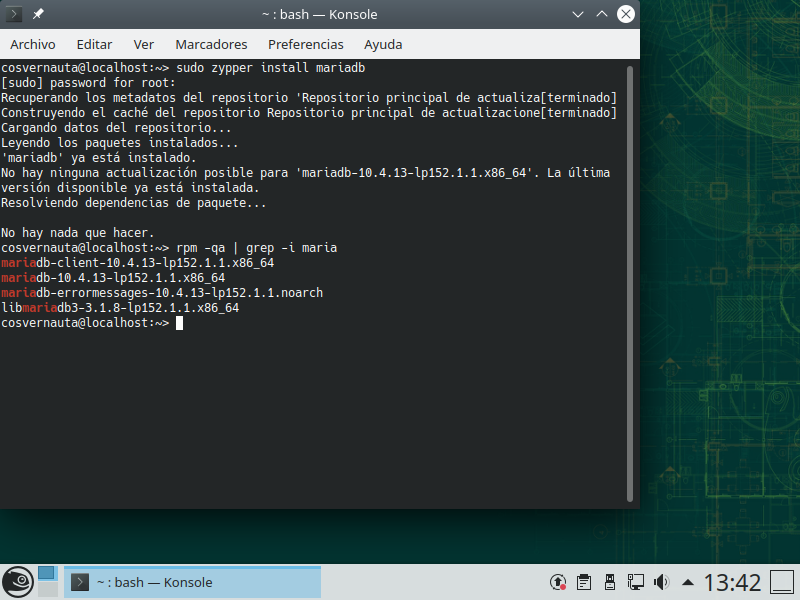
Task: Click the 13:42 clock
Action: [732, 582]
